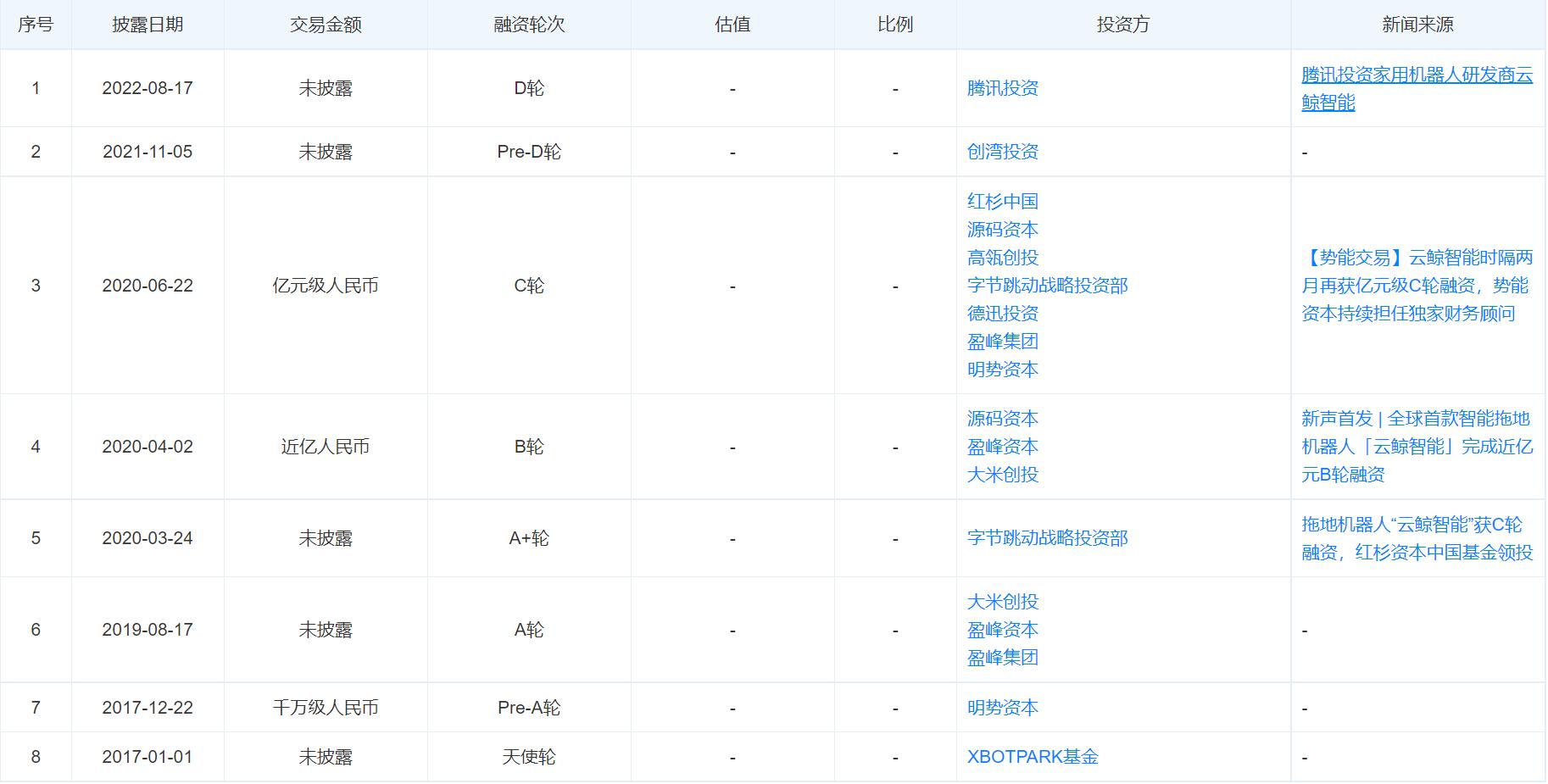Open the 创湾投资 investor link
The image size is (1548, 784).
tap(1002, 152)
